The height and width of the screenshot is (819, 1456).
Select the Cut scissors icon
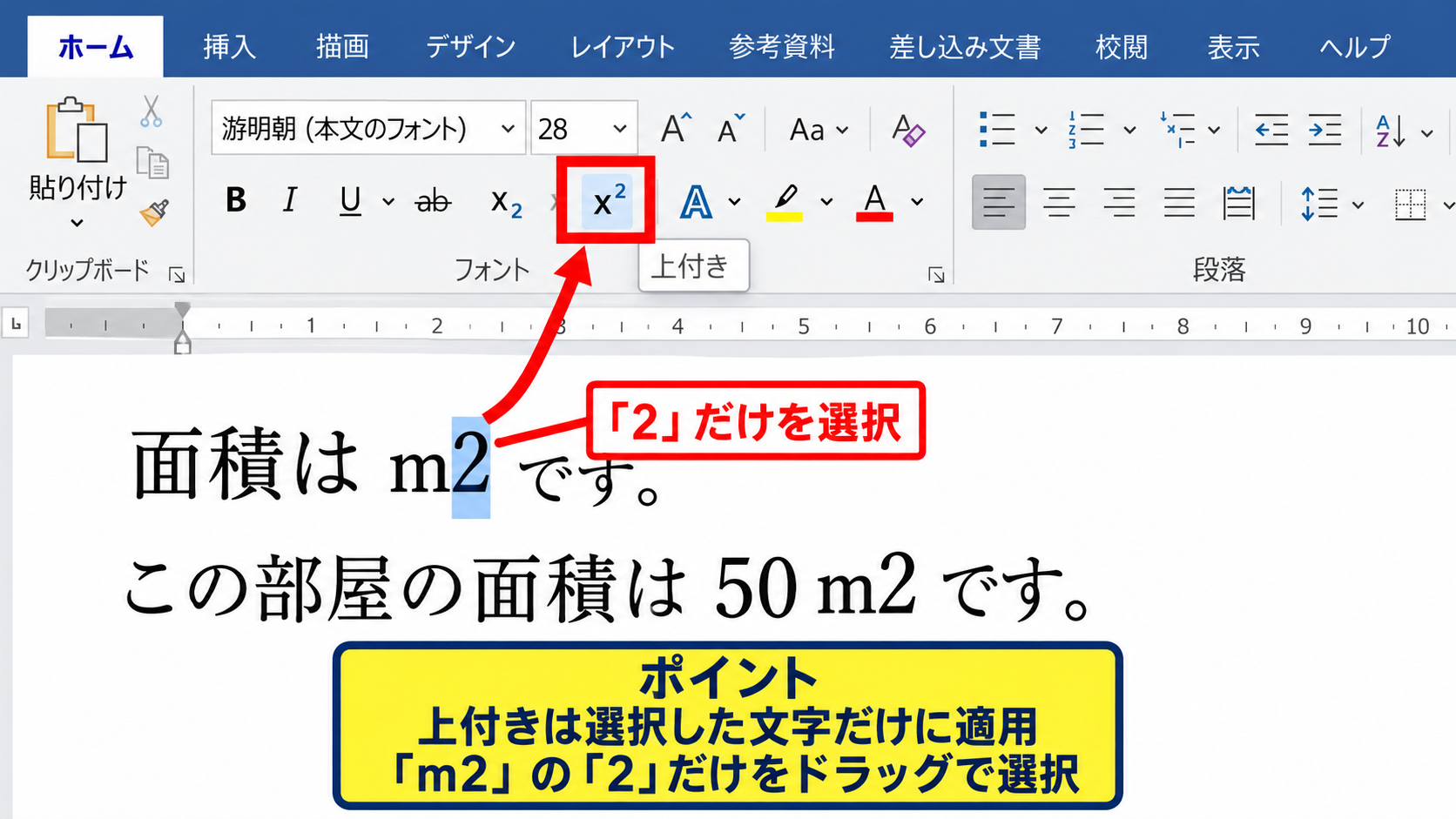point(152,111)
